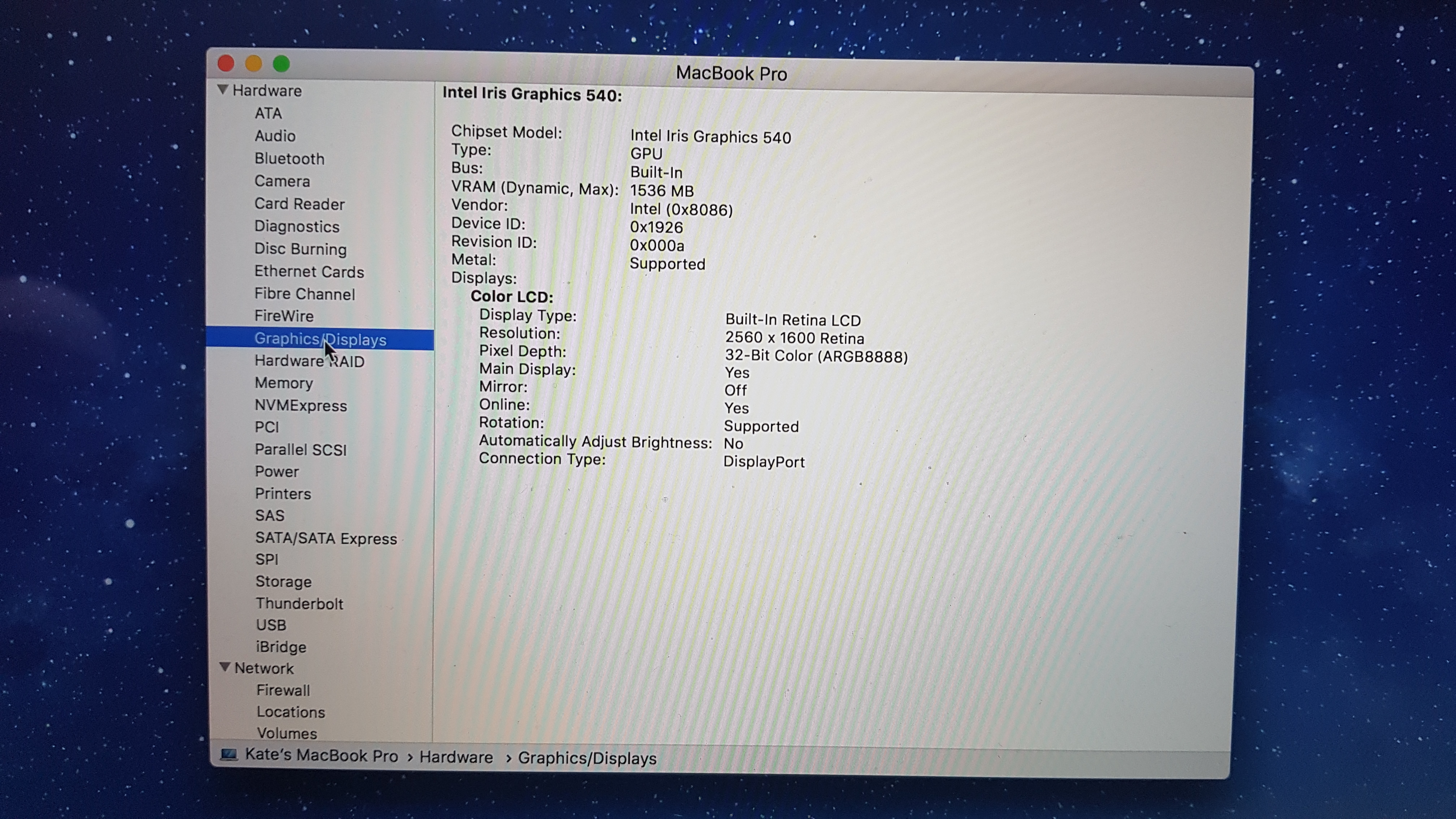The height and width of the screenshot is (819, 1456).
Task: Select the Power sidebar entry
Action: tap(276, 471)
